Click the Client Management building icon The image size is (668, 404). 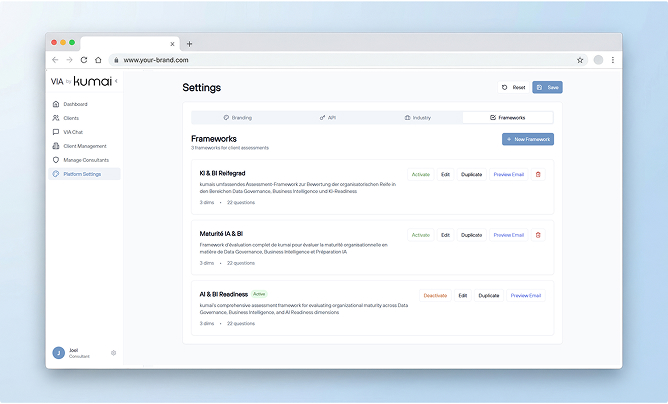(56, 146)
